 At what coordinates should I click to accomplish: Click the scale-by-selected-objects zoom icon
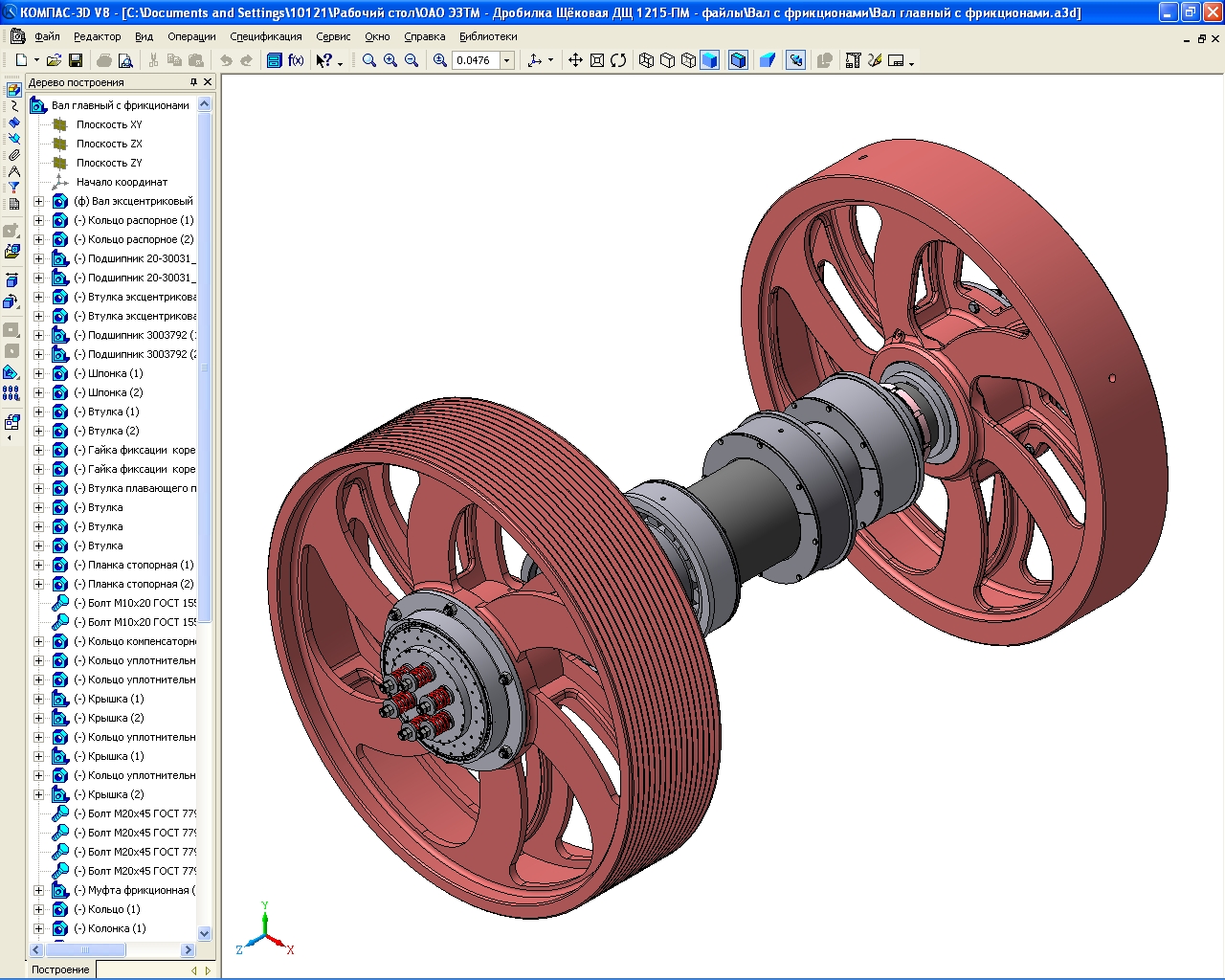[440, 60]
